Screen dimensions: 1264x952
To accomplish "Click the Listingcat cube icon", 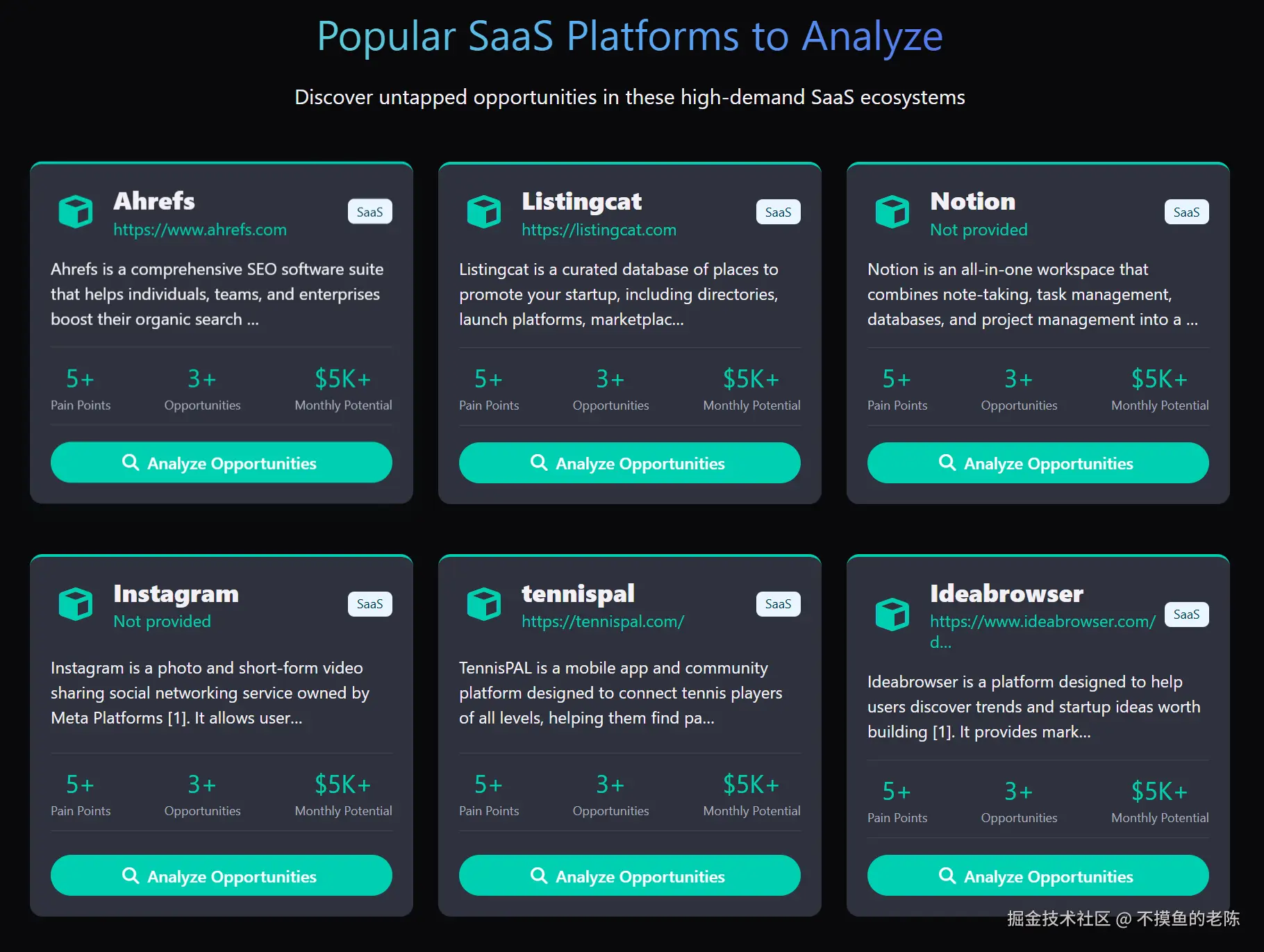I will (484, 211).
